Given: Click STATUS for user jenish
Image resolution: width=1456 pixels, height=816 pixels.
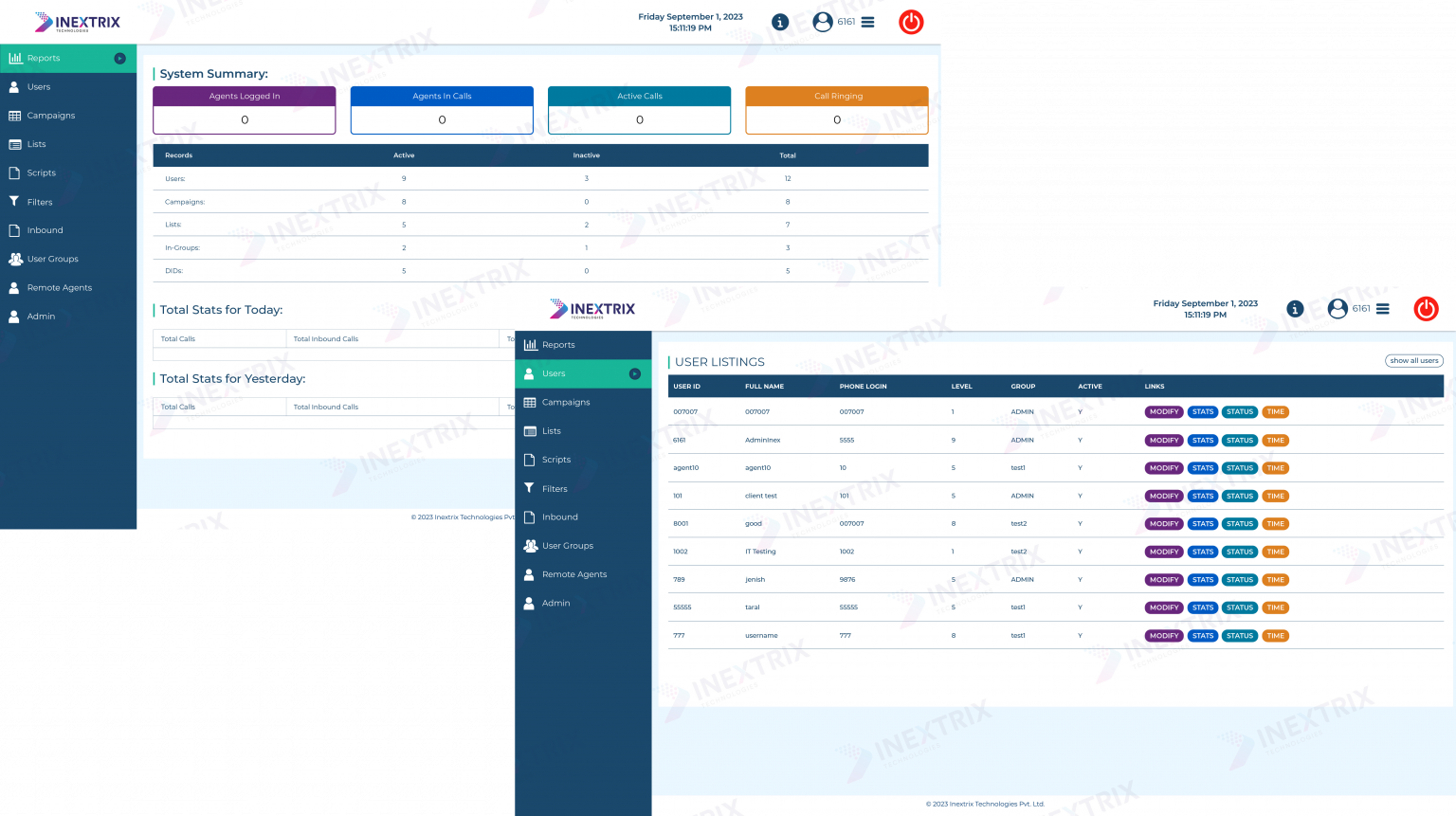Looking at the screenshot, I should (x=1240, y=579).
